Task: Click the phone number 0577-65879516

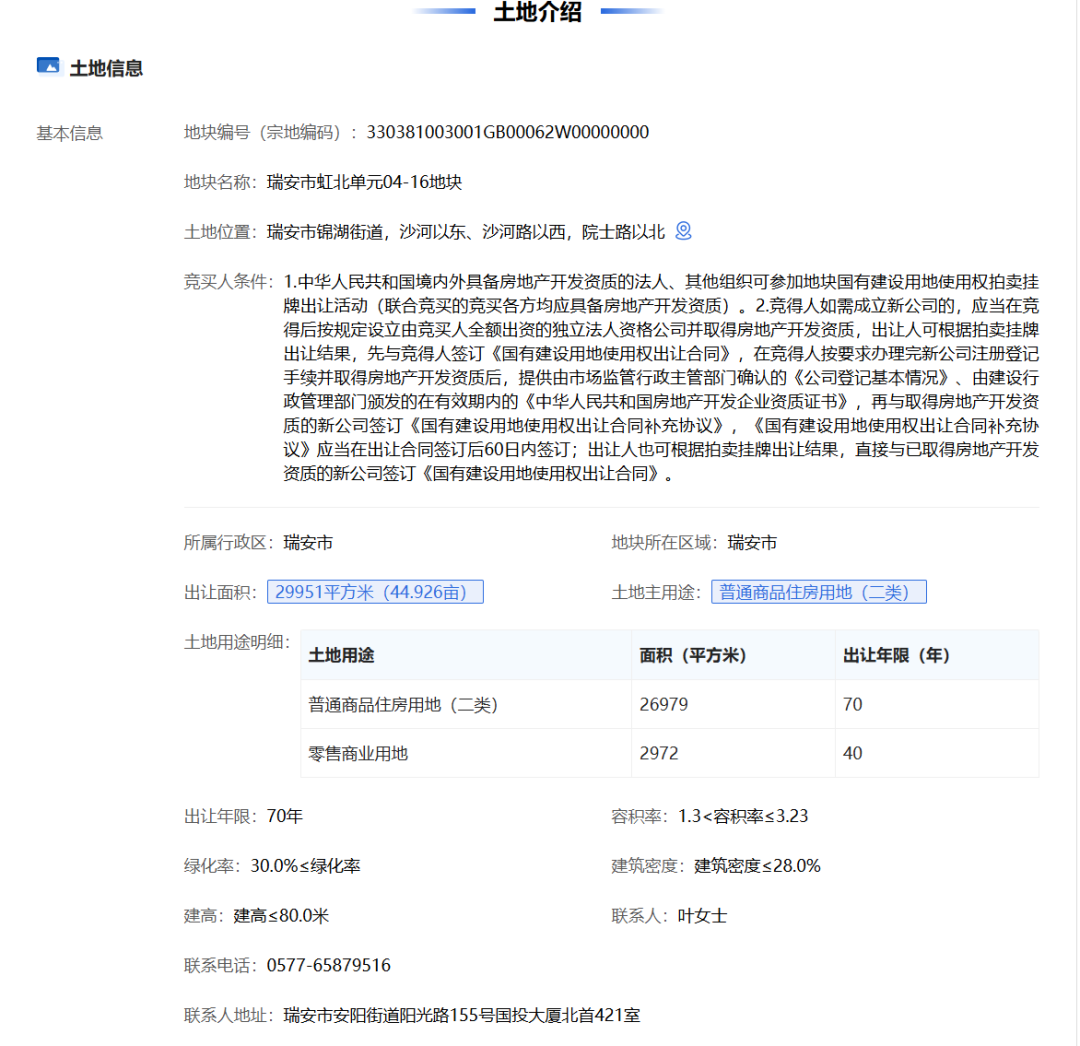Action: pos(329,965)
